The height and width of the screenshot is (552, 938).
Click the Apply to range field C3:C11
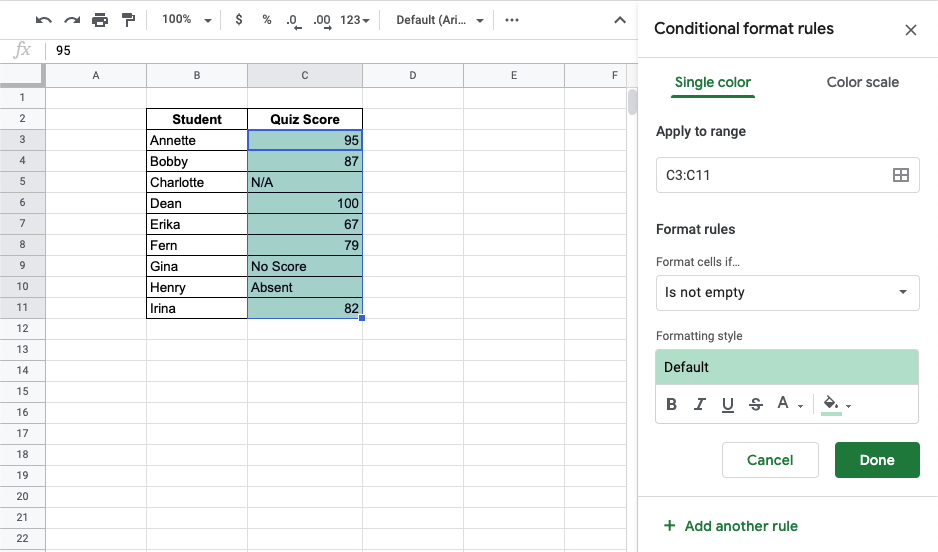[787, 175]
